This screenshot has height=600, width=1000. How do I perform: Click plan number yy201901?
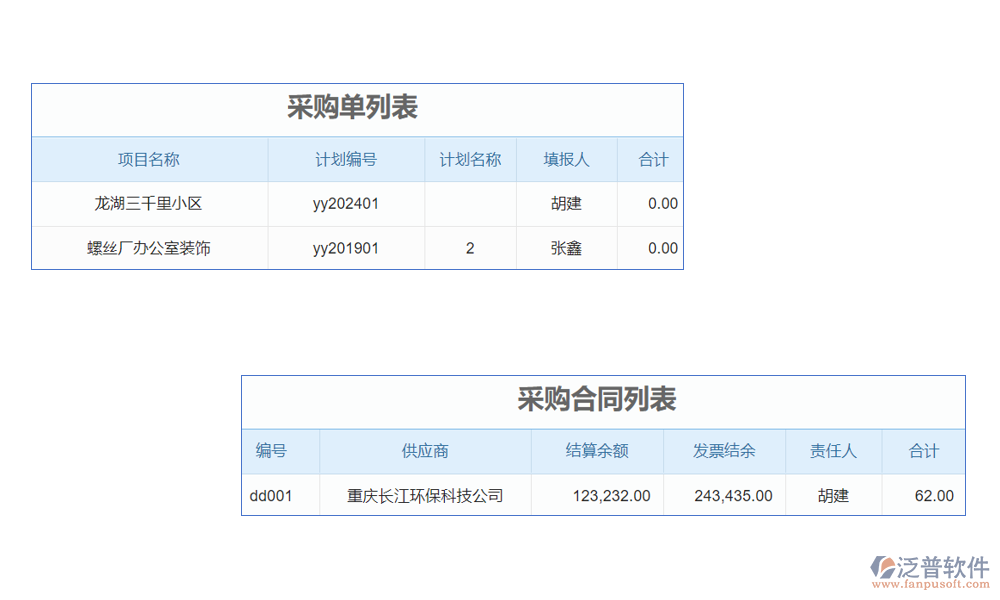[x=346, y=248]
